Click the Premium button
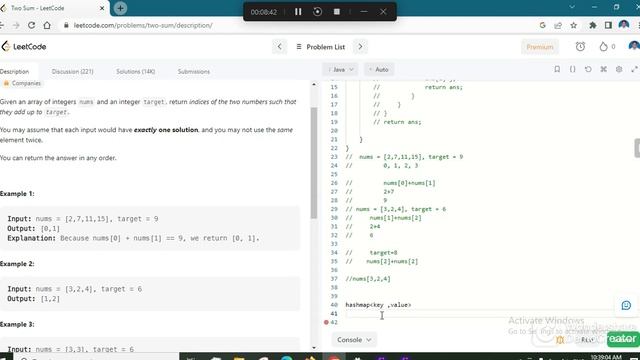 [x=540, y=47]
